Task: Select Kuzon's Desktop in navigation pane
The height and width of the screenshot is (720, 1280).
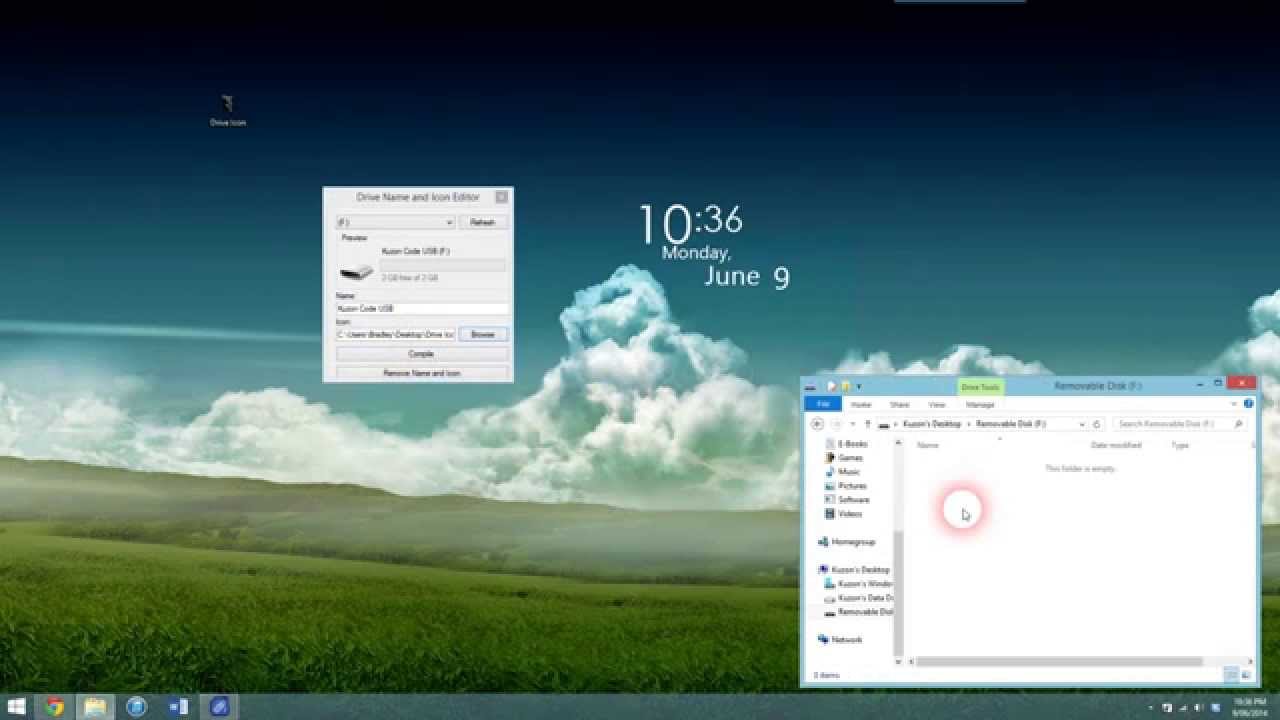Action: point(855,569)
